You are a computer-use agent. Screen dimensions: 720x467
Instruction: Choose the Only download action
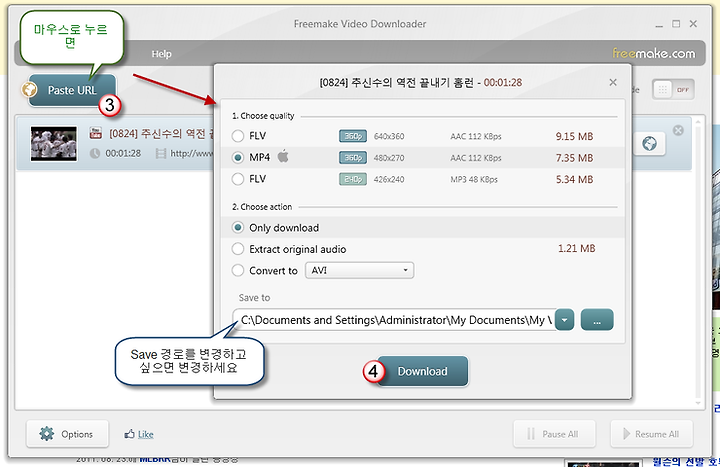[x=238, y=227]
